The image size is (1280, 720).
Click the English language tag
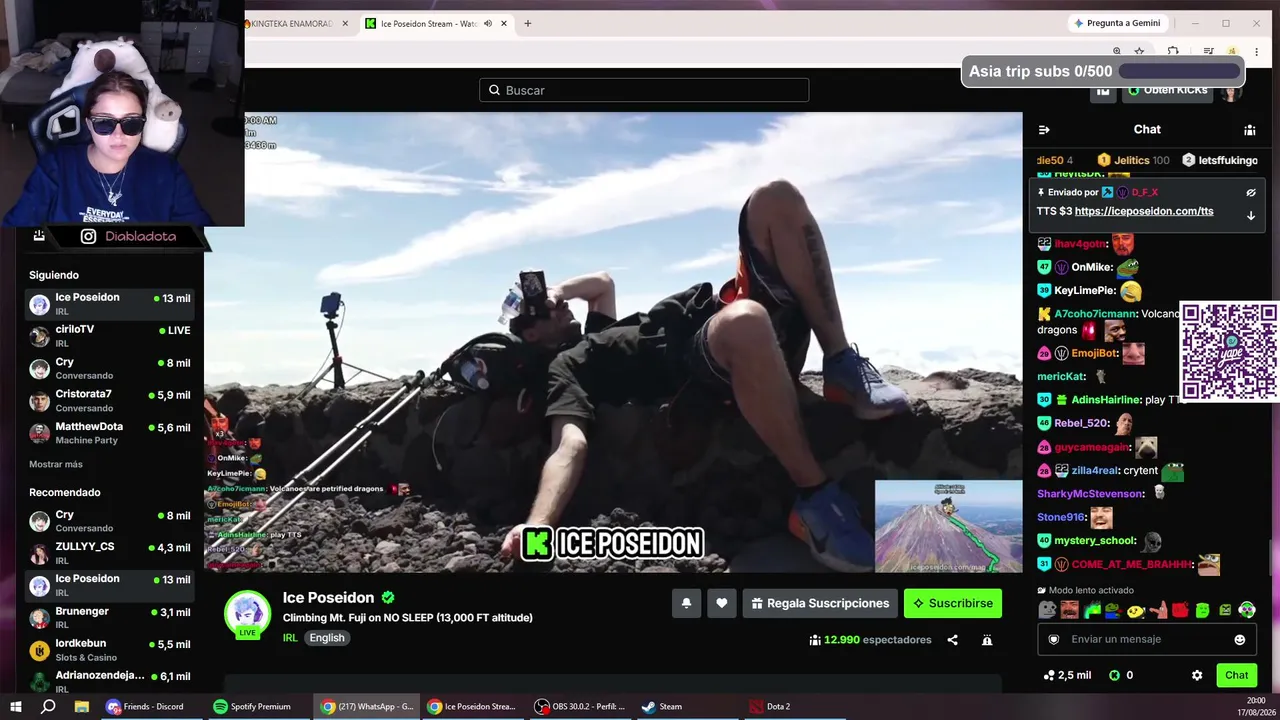click(327, 638)
